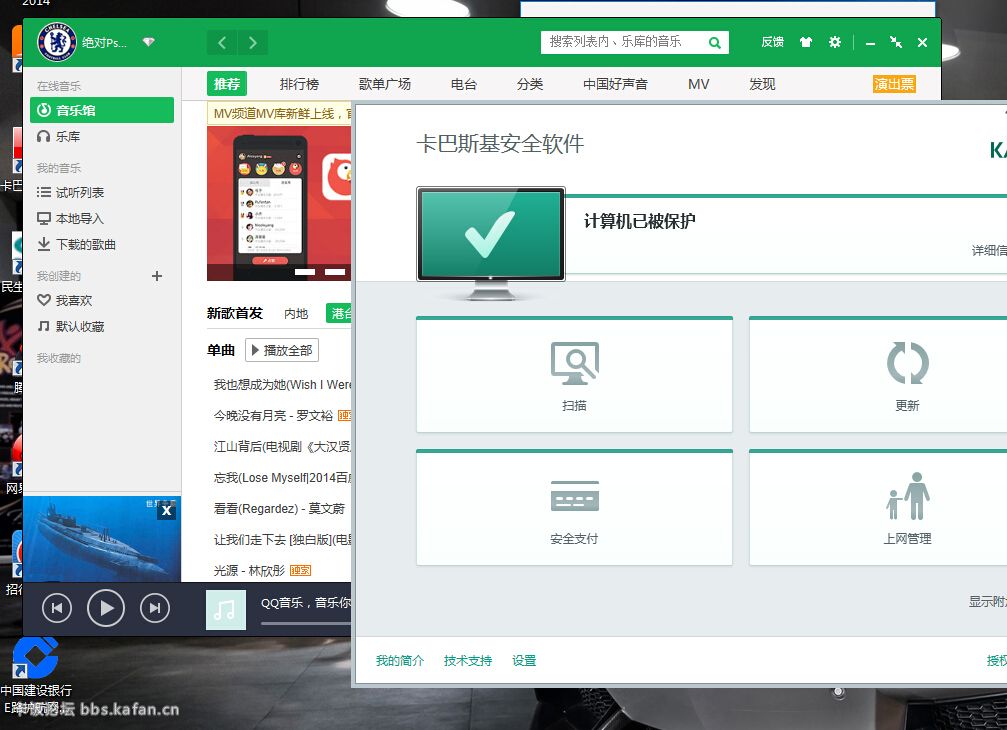Add a new playlist with the plus icon
Image resolution: width=1007 pixels, height=730 pixels.
click(x=157, y=276)
